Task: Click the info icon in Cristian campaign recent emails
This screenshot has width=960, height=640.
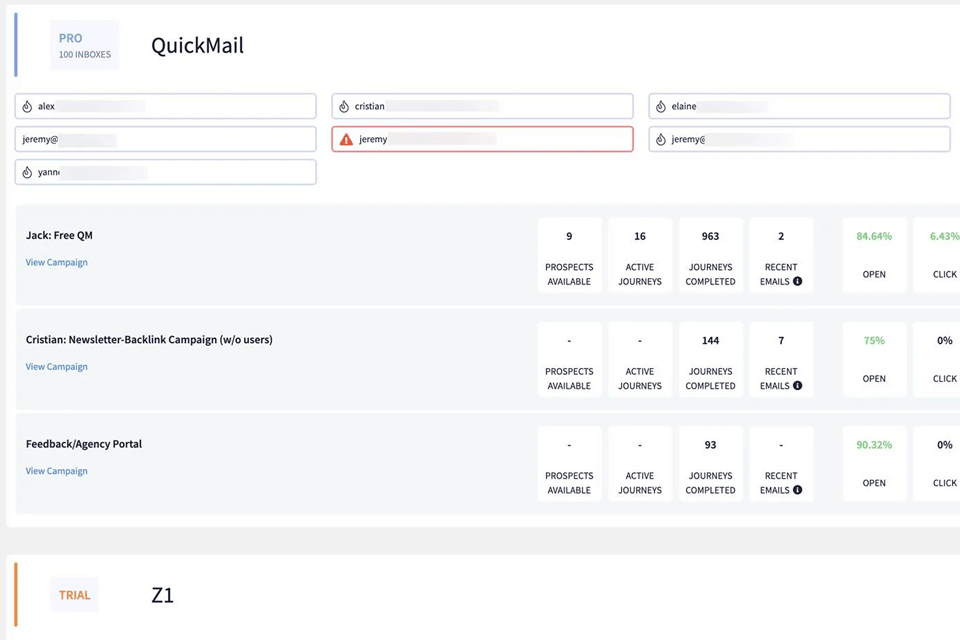Action: click(x=797, y=385)
